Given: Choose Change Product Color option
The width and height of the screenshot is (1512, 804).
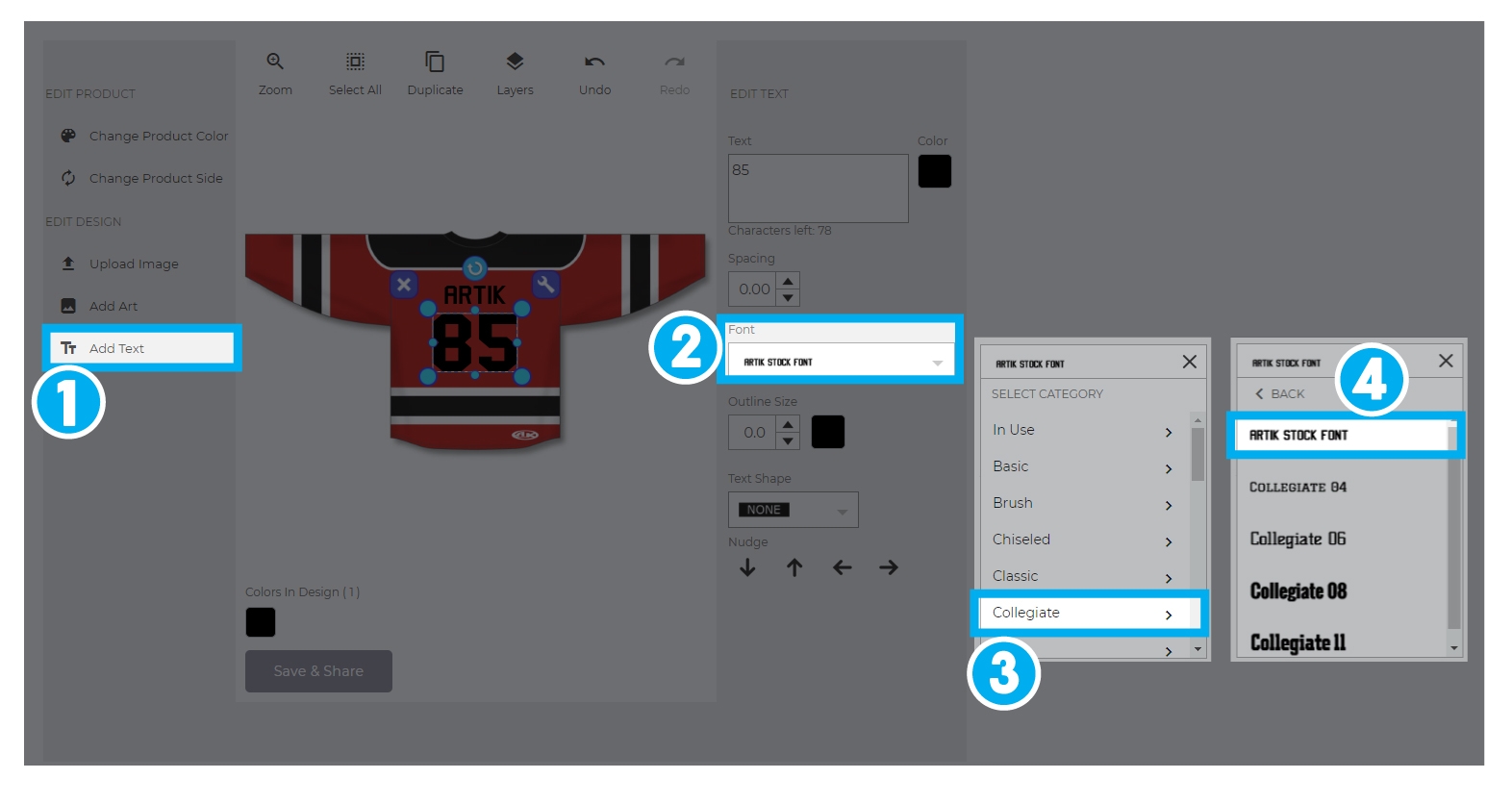Looking at the screenshot, I should click(158, 137).
